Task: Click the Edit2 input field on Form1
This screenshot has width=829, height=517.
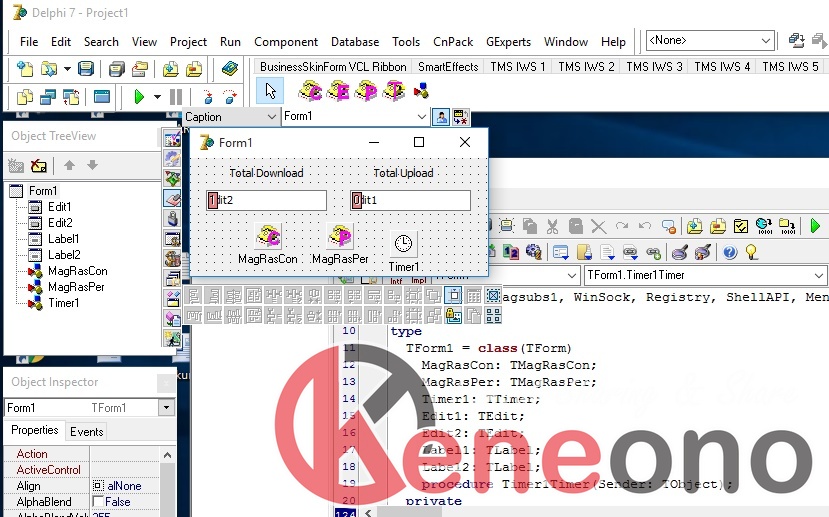Action: (266, 200)
